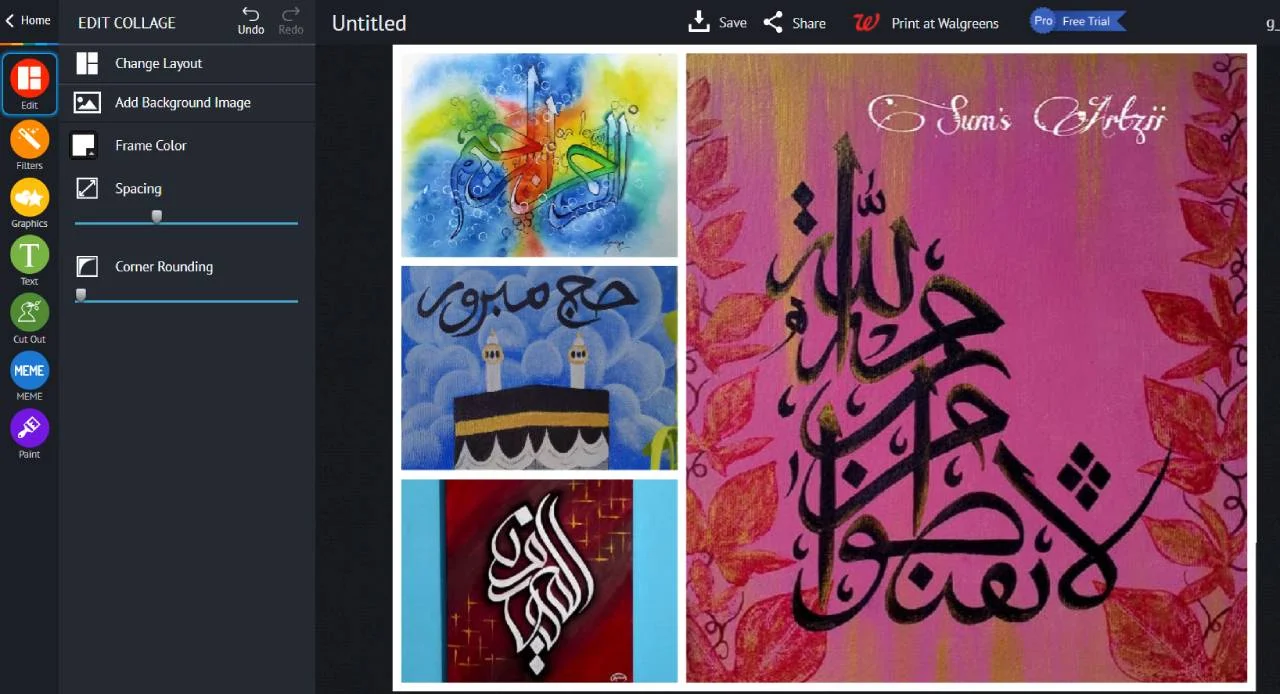Viewport: 1280px width, 694px height.
Task: Click the Spacing slider handle
Action: point(156,216)
